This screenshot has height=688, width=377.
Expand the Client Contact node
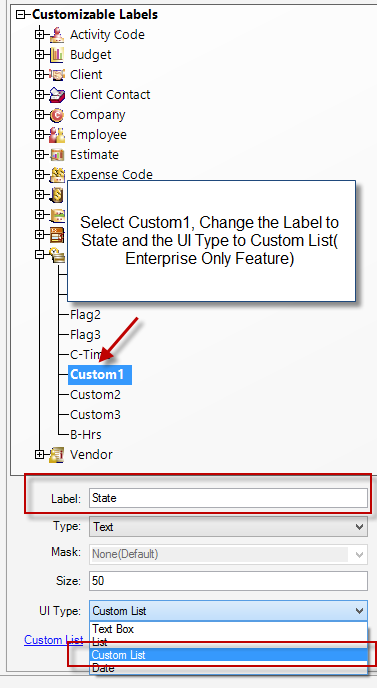39,94
